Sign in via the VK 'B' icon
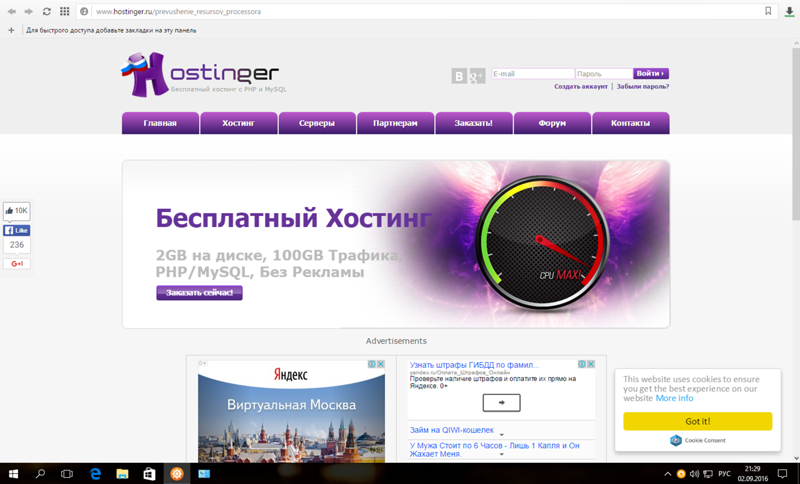 point(459,76)
